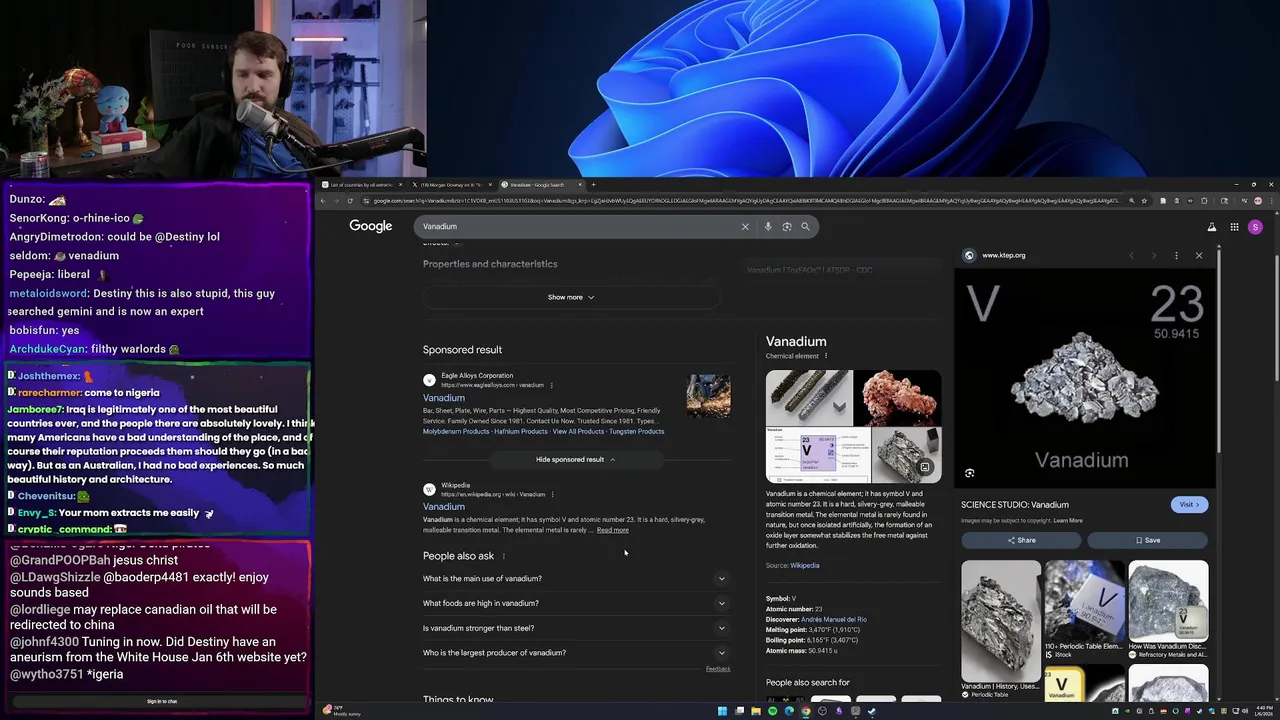This screenshot has width=1280, height=720.
Task: Bookmark page with star icon
Action: click(1144, 201)
